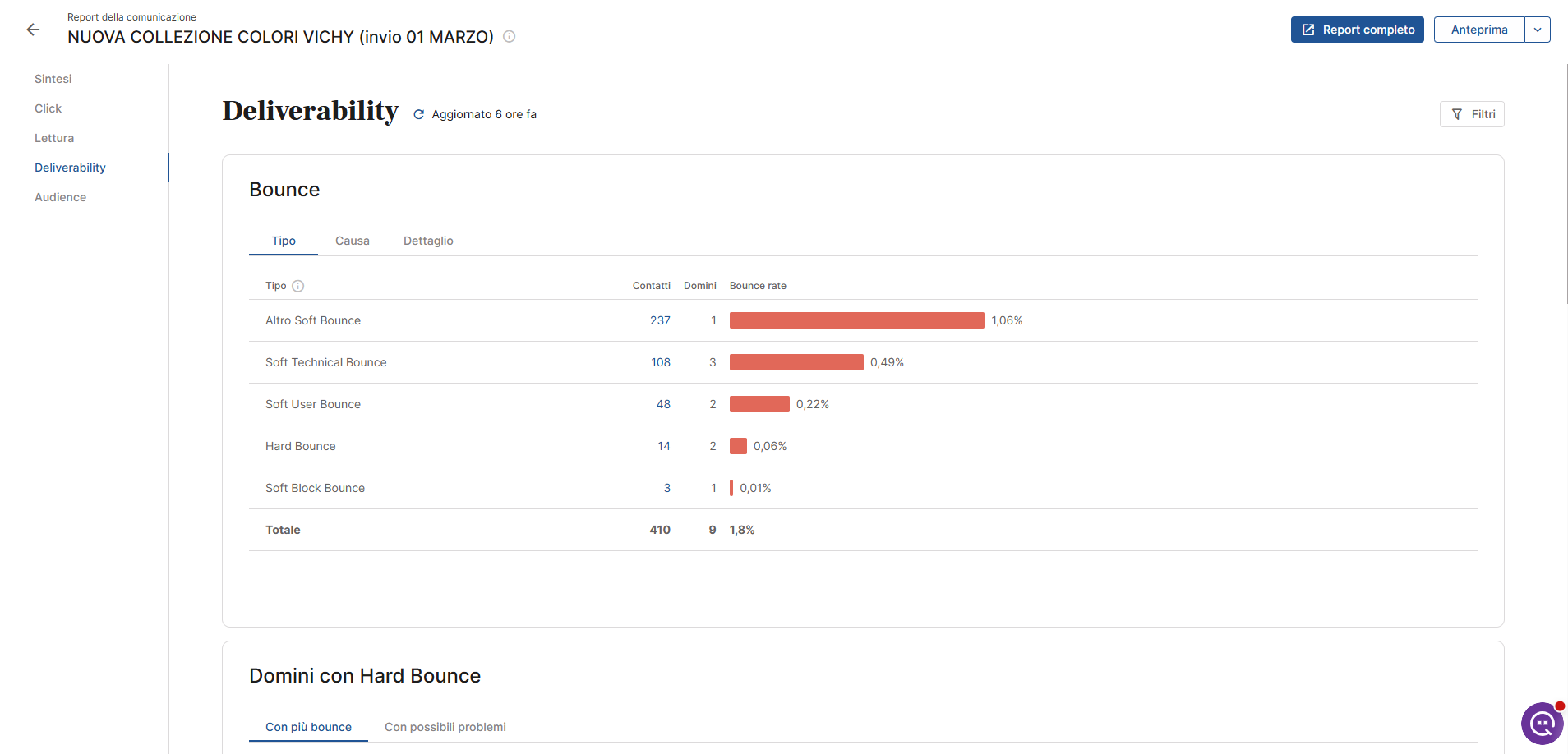Select the Con più bounce tab
Screen dimensions: 1568x754
(x=308, y=727)
